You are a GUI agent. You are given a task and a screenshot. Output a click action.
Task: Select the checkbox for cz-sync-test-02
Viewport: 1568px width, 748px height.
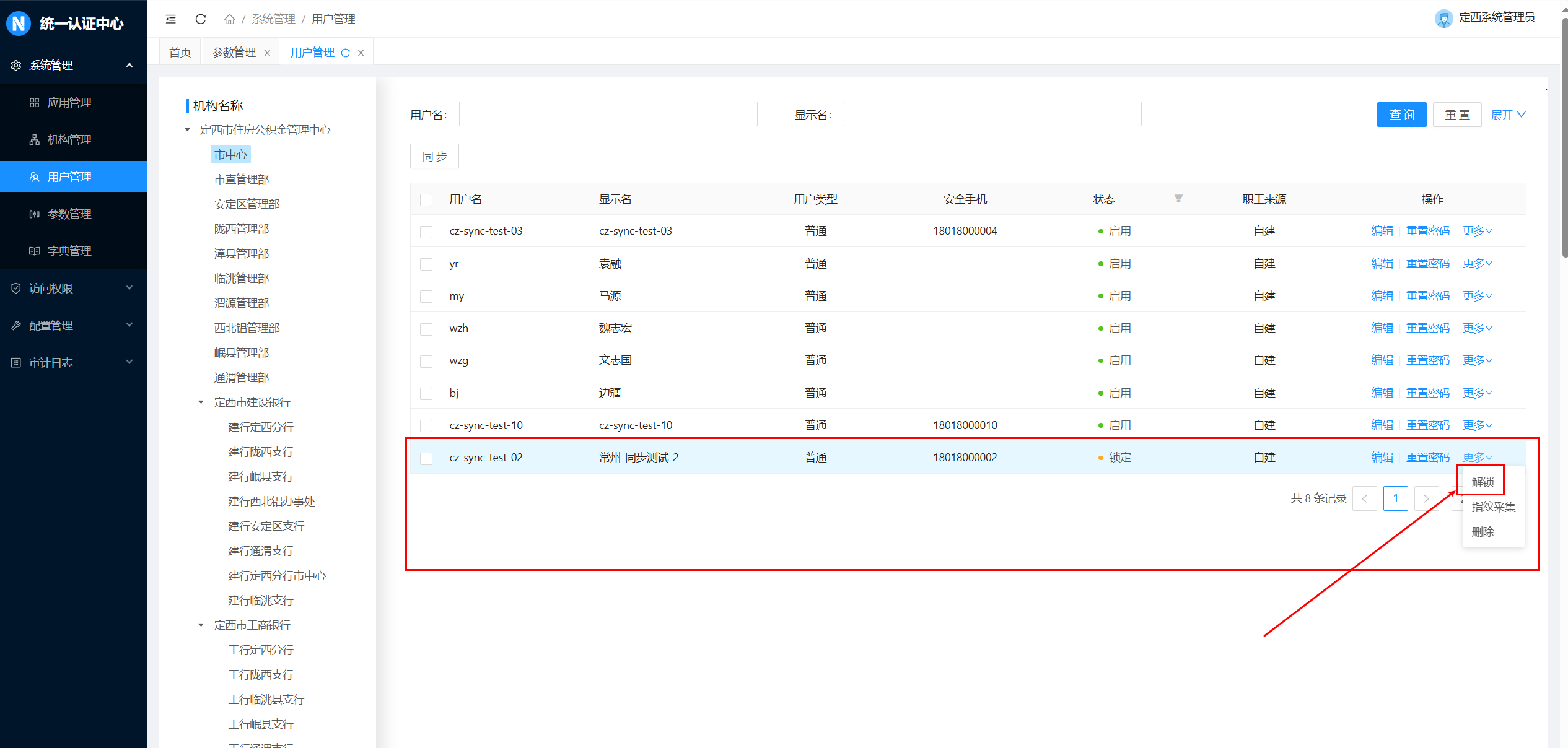tap(426, 458)
